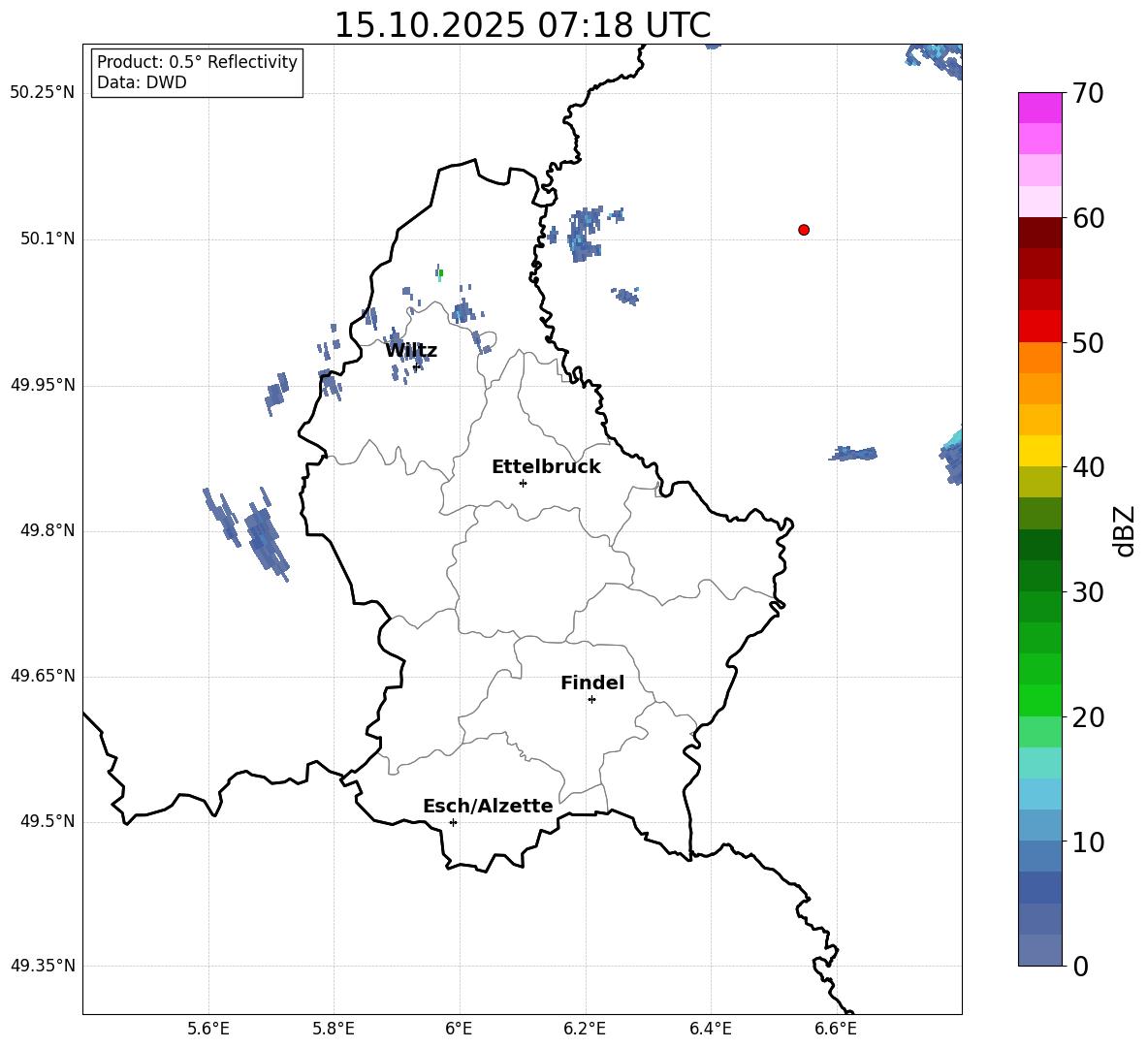The width and height of the screenshot is (1148, 1048).
Task: Click the Findel station cross marker
Action: pos(591,700)
